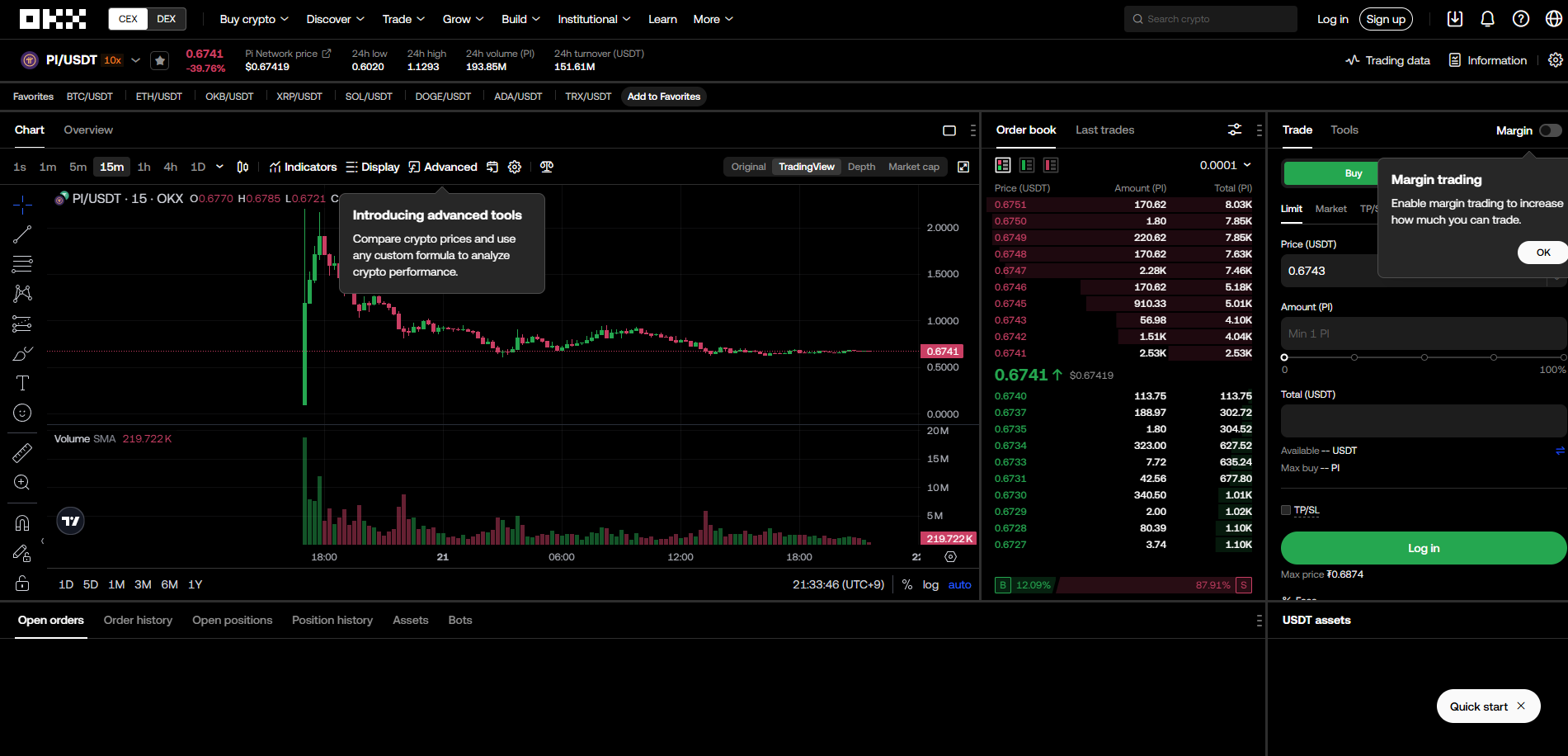Switch to the CEX mode

(128, 19)
